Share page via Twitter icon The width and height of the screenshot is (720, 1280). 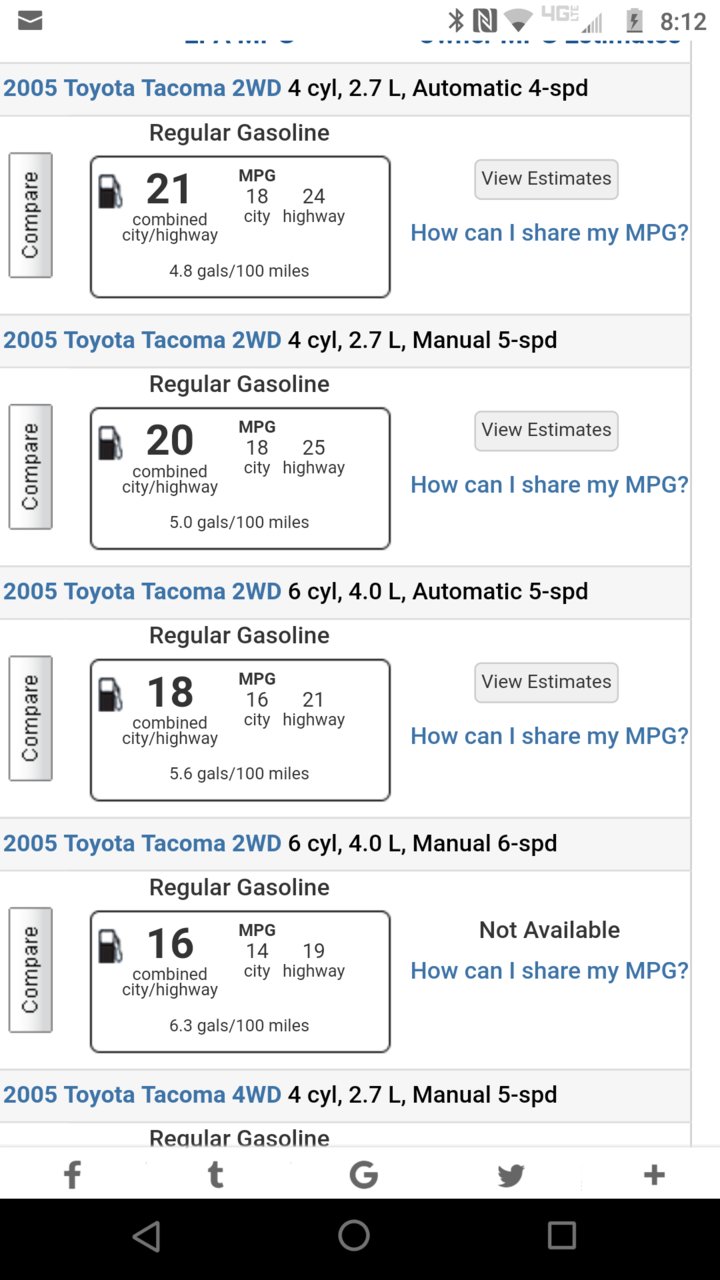(510, 1175)
